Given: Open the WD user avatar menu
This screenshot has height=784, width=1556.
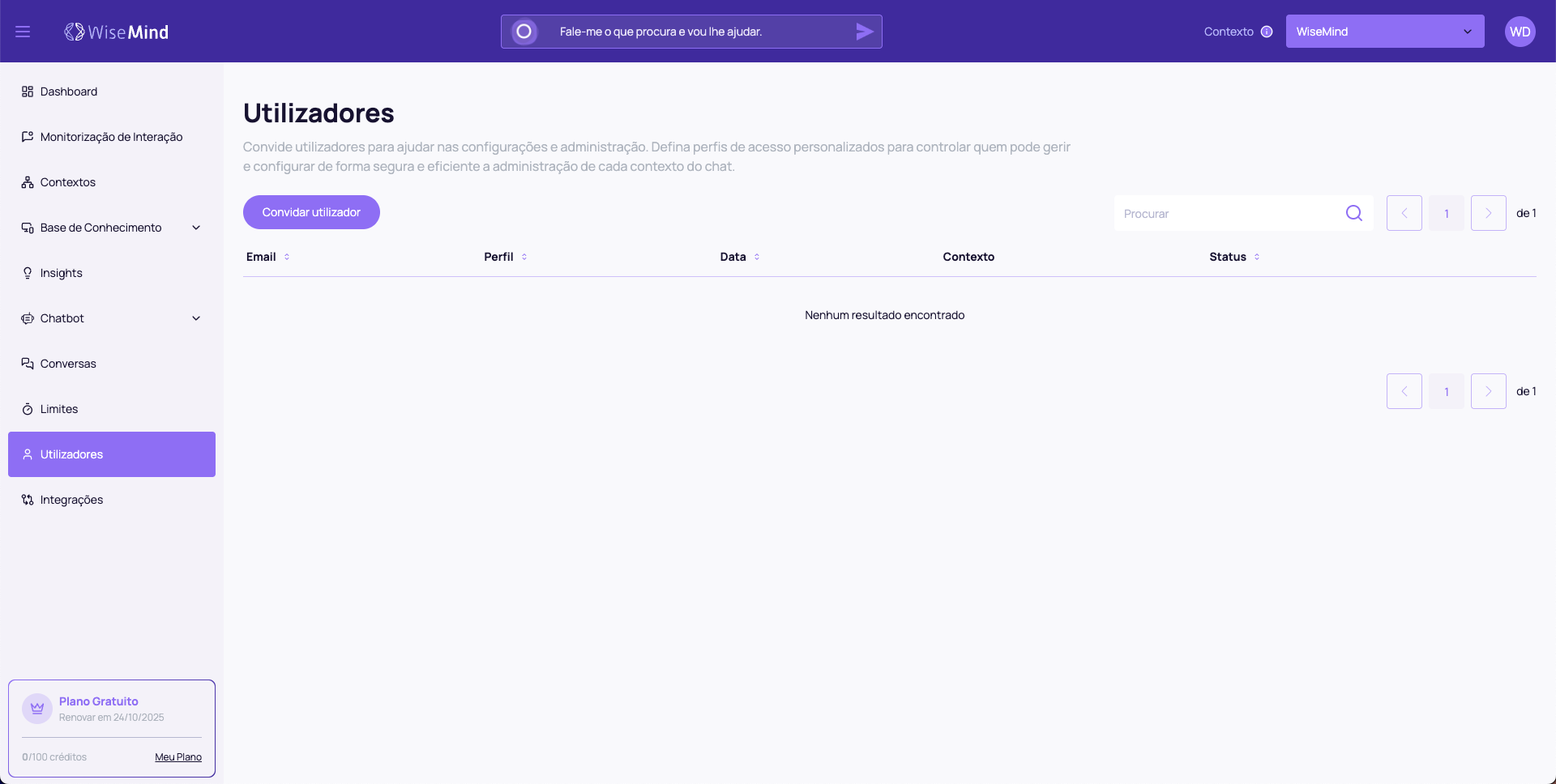Looking at the screenshot, I should tap(1520, 32).
